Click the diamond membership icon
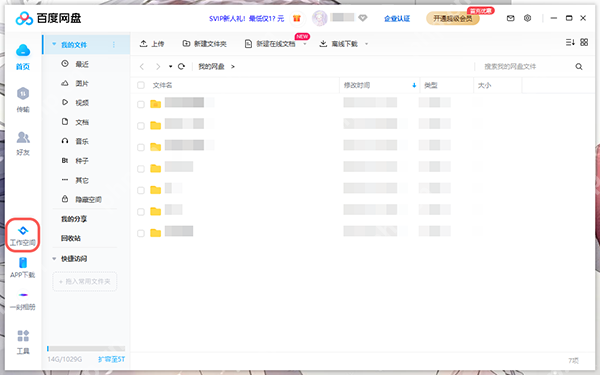 (x=362, y=18)
